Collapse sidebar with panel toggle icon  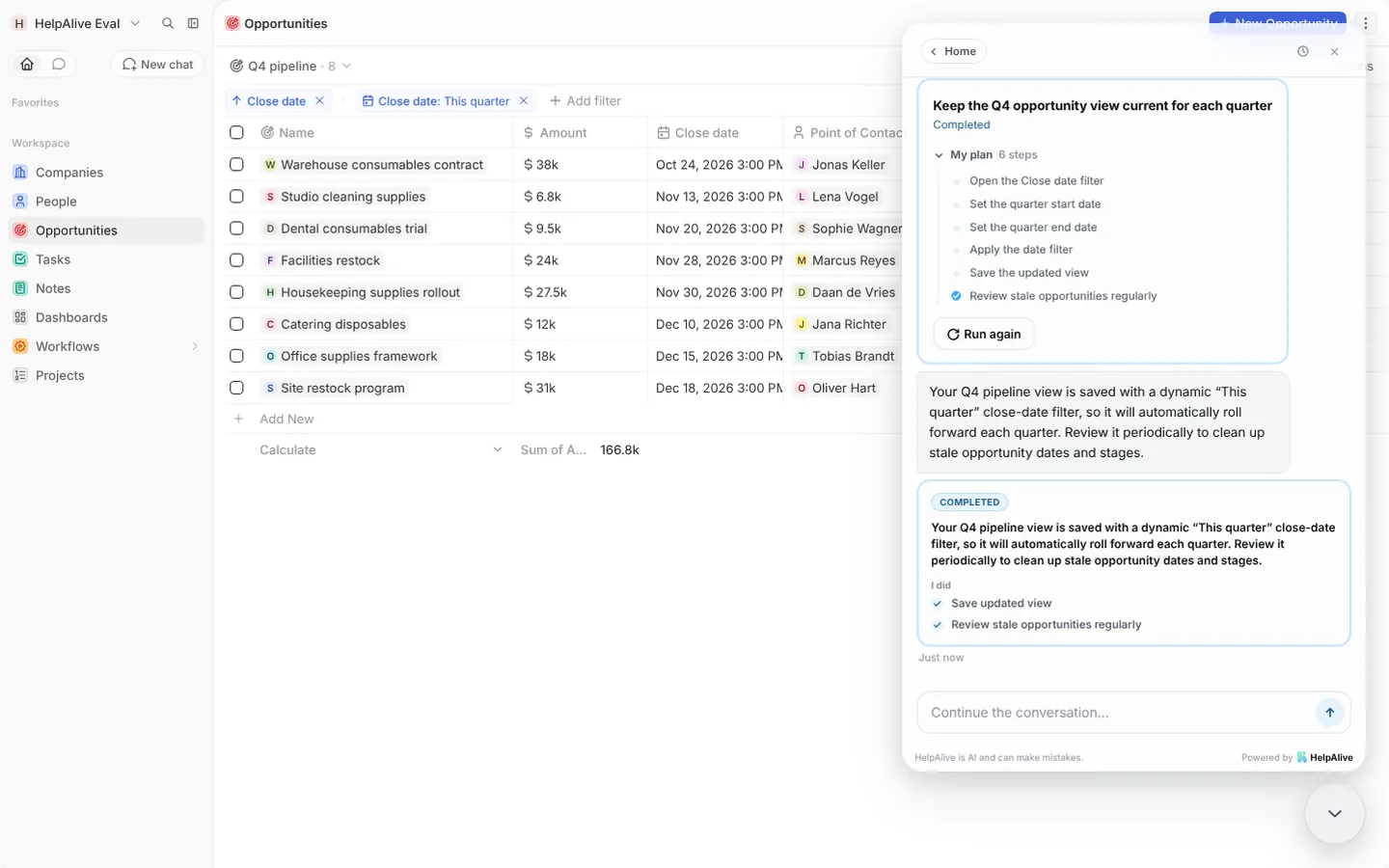click(193, 23)
